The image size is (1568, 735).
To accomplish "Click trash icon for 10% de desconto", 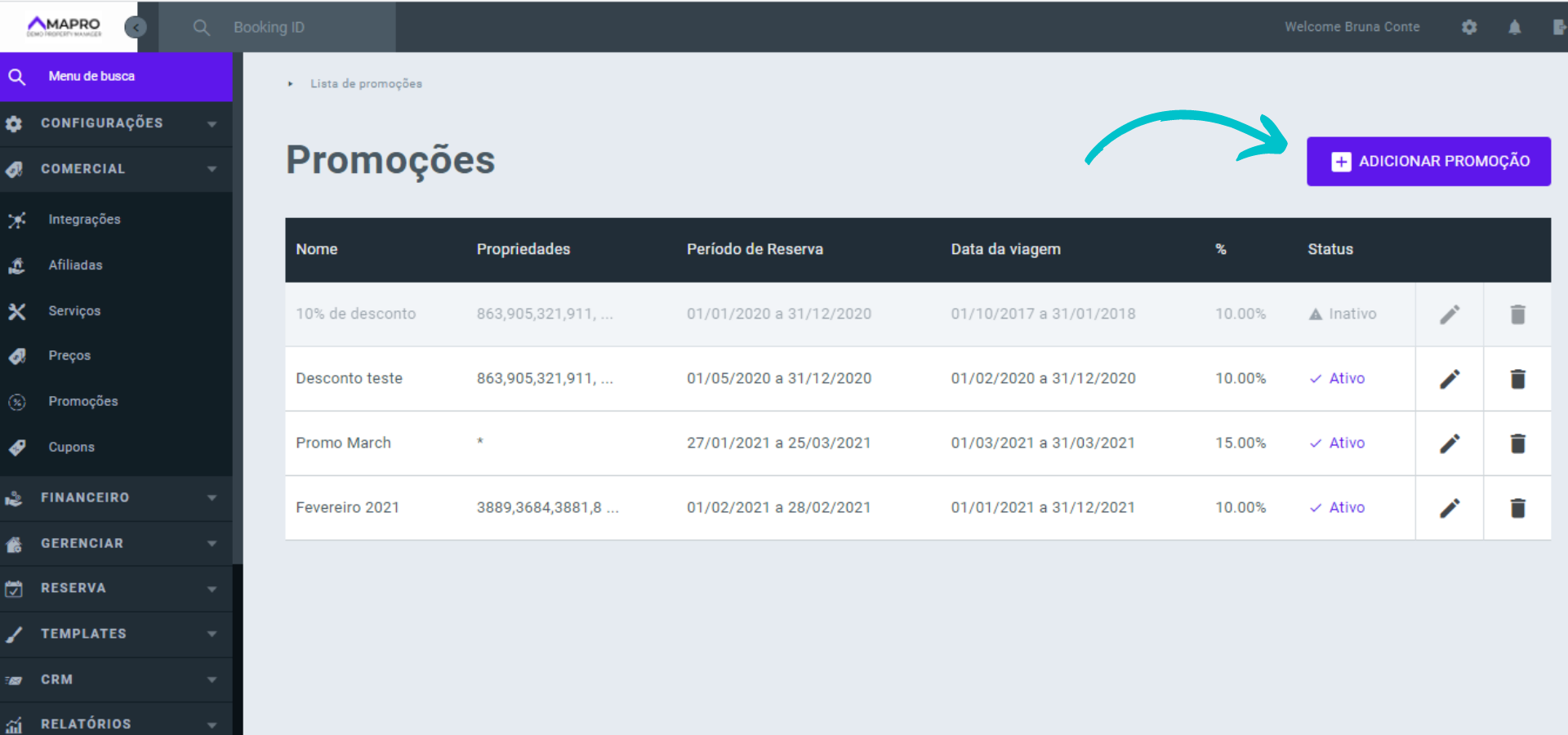I will [x=1517, y=314].
